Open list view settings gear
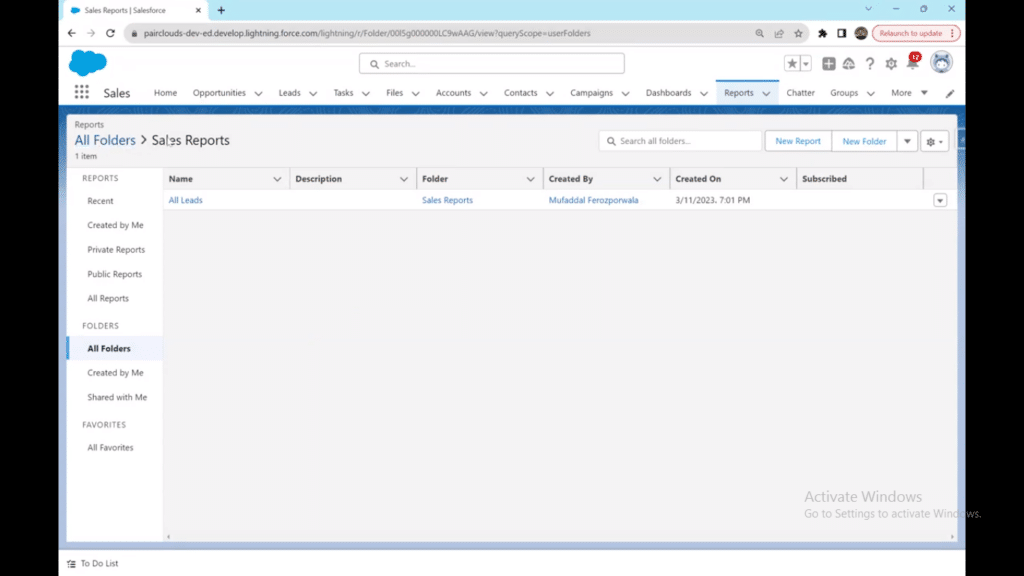The height and width of the screenshot is (576, 1024). (x=935, y=141)
